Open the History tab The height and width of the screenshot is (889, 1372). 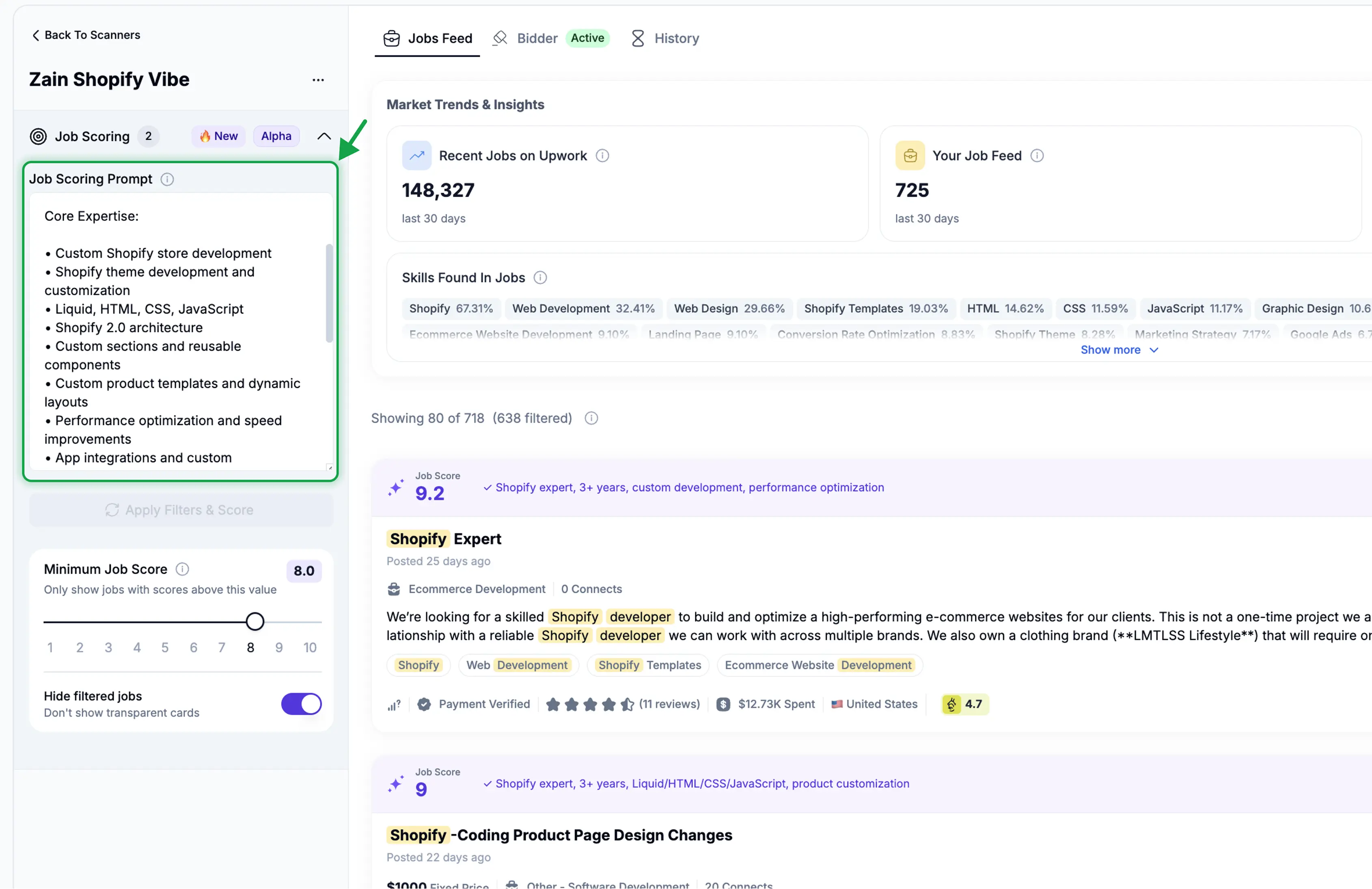664,39
